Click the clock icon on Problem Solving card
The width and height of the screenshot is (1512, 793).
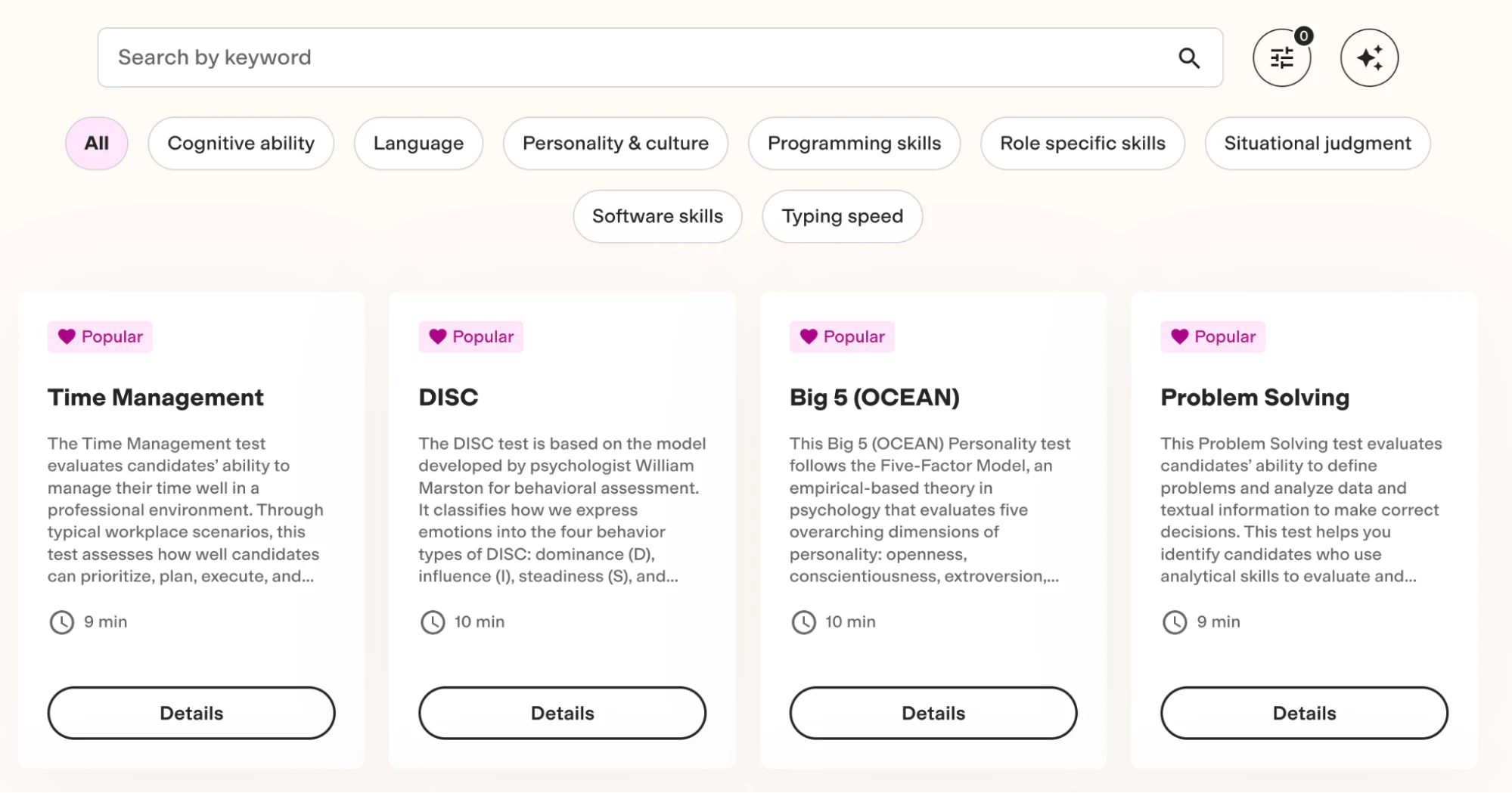coord(1175,622)
